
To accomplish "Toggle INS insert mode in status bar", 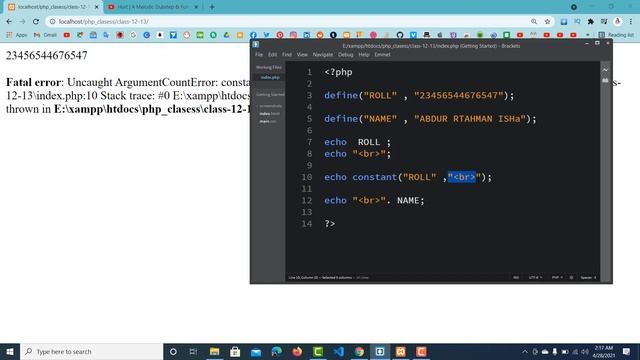I will click(x=516, y=278).
